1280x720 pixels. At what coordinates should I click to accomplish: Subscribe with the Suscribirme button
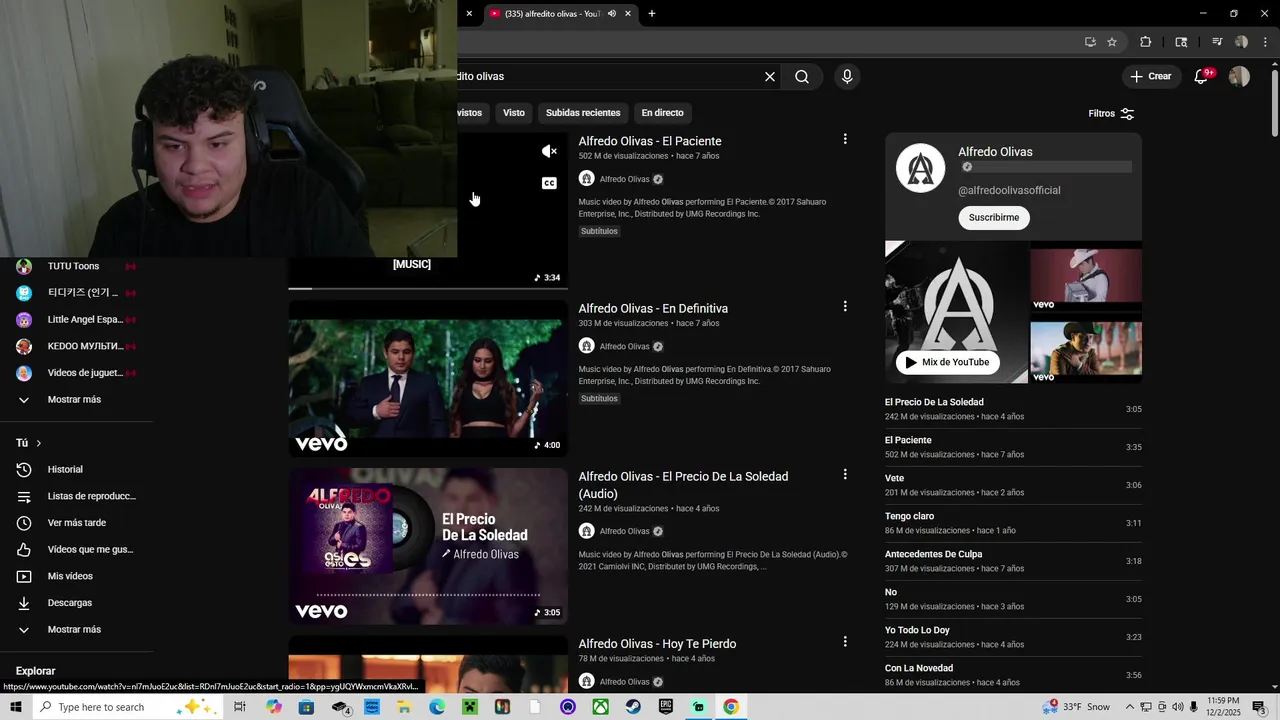pyautogui.click(x=994, y=217)
